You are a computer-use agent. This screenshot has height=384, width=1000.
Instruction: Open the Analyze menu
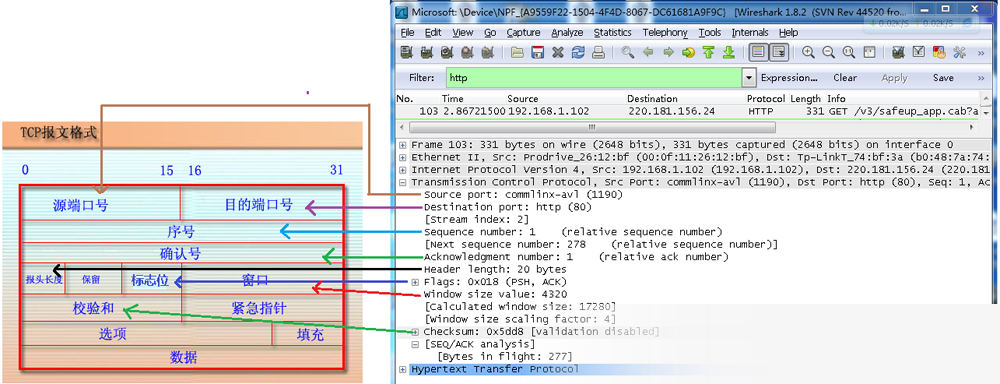(568, 33)
